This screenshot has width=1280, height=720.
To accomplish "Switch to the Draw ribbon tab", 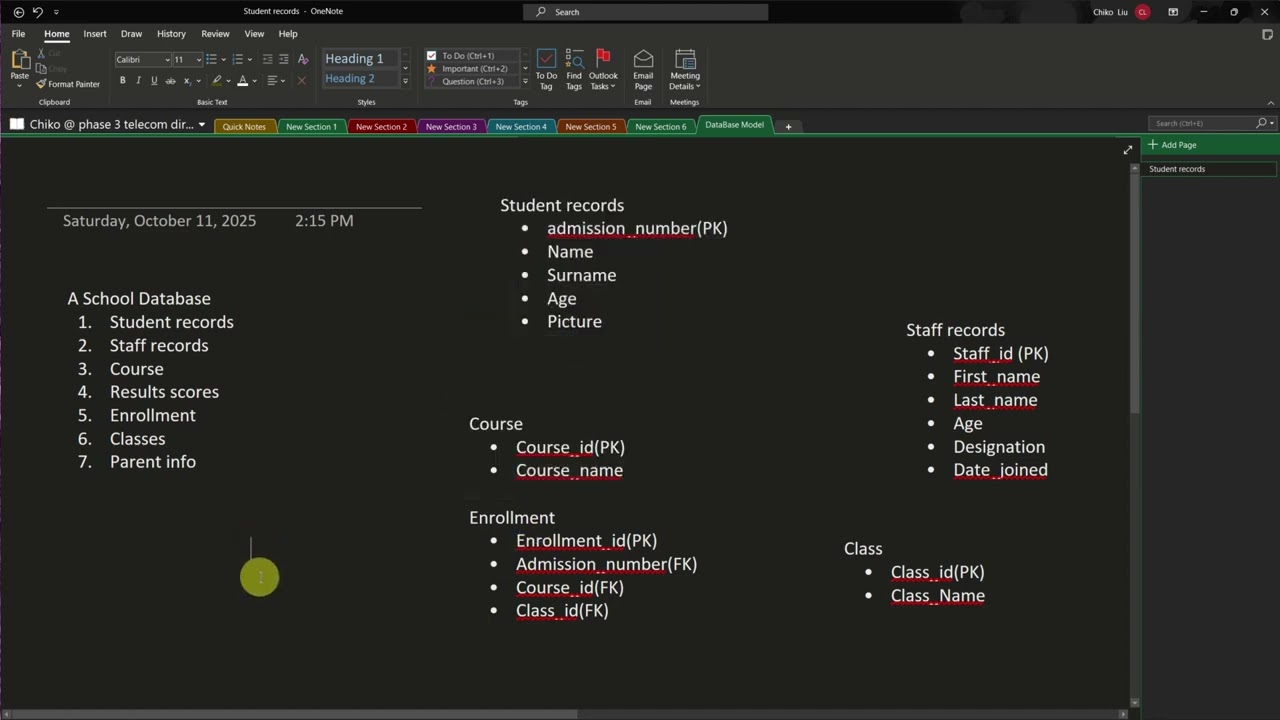I will click(131, 34).
